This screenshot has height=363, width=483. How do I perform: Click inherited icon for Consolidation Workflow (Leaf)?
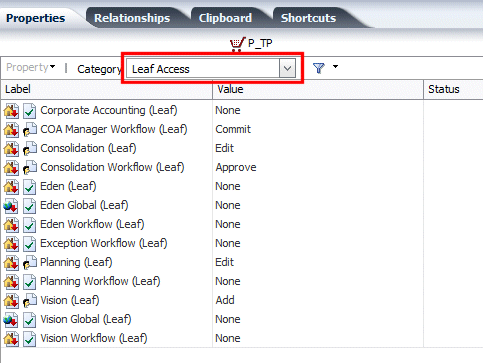coord(11,168)
